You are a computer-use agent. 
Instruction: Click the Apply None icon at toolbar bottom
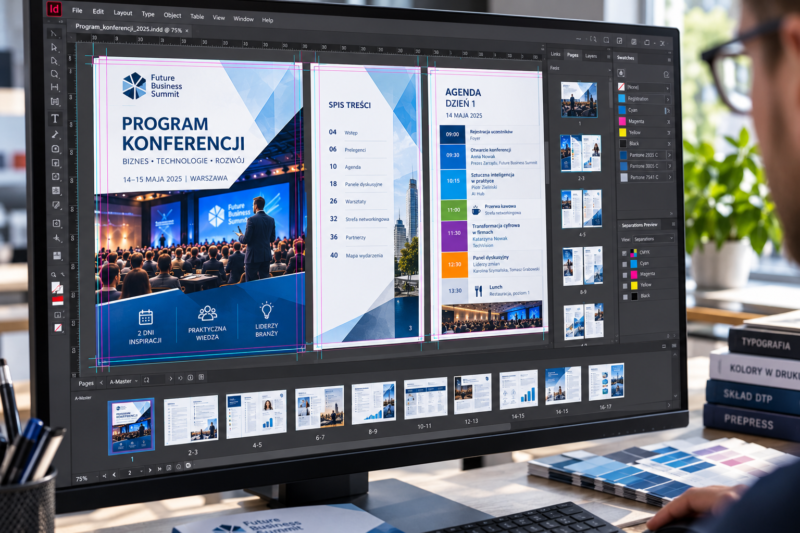click(x=58, y=327)
